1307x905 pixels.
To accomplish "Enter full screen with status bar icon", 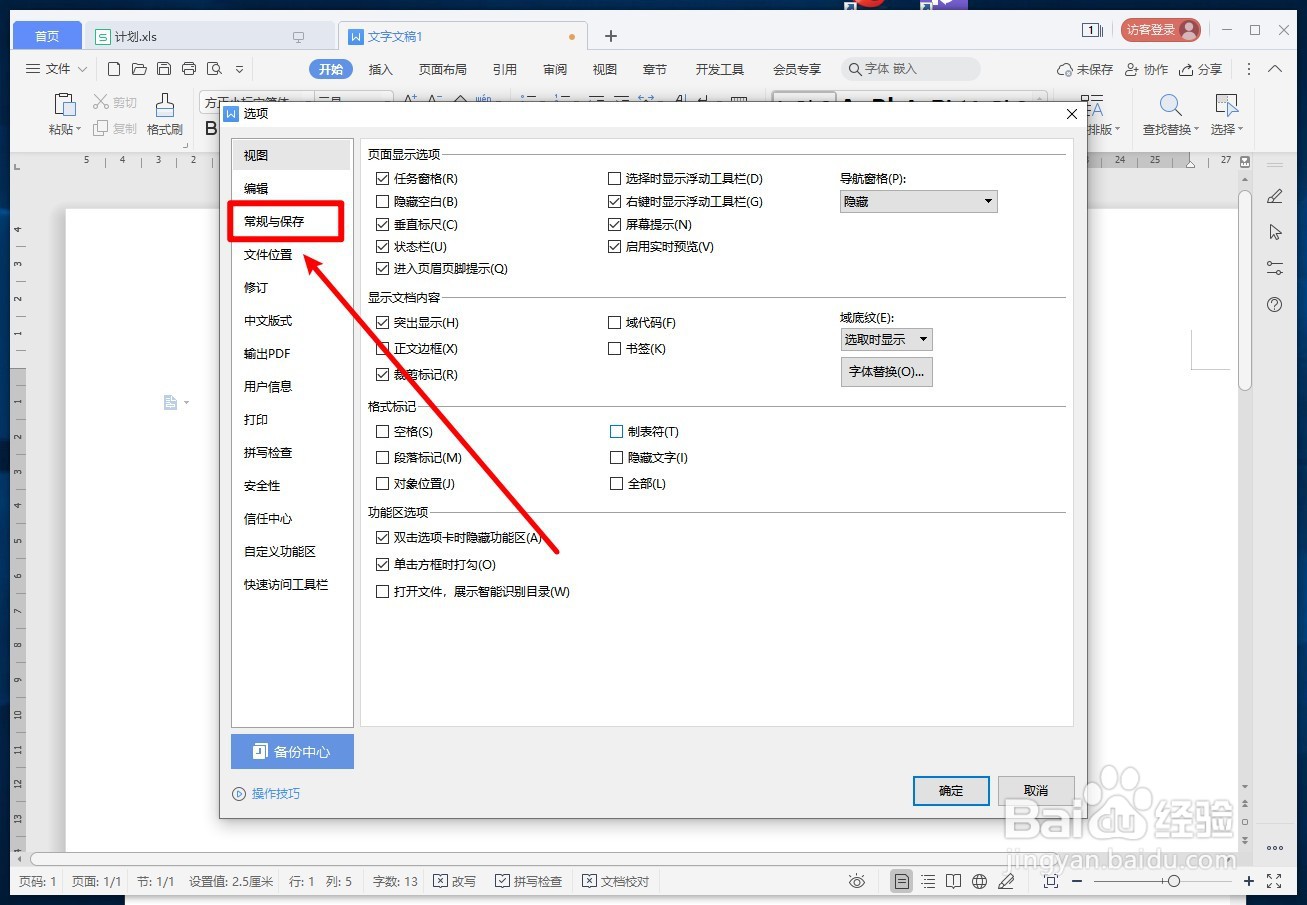I will tap(1274, 881).
